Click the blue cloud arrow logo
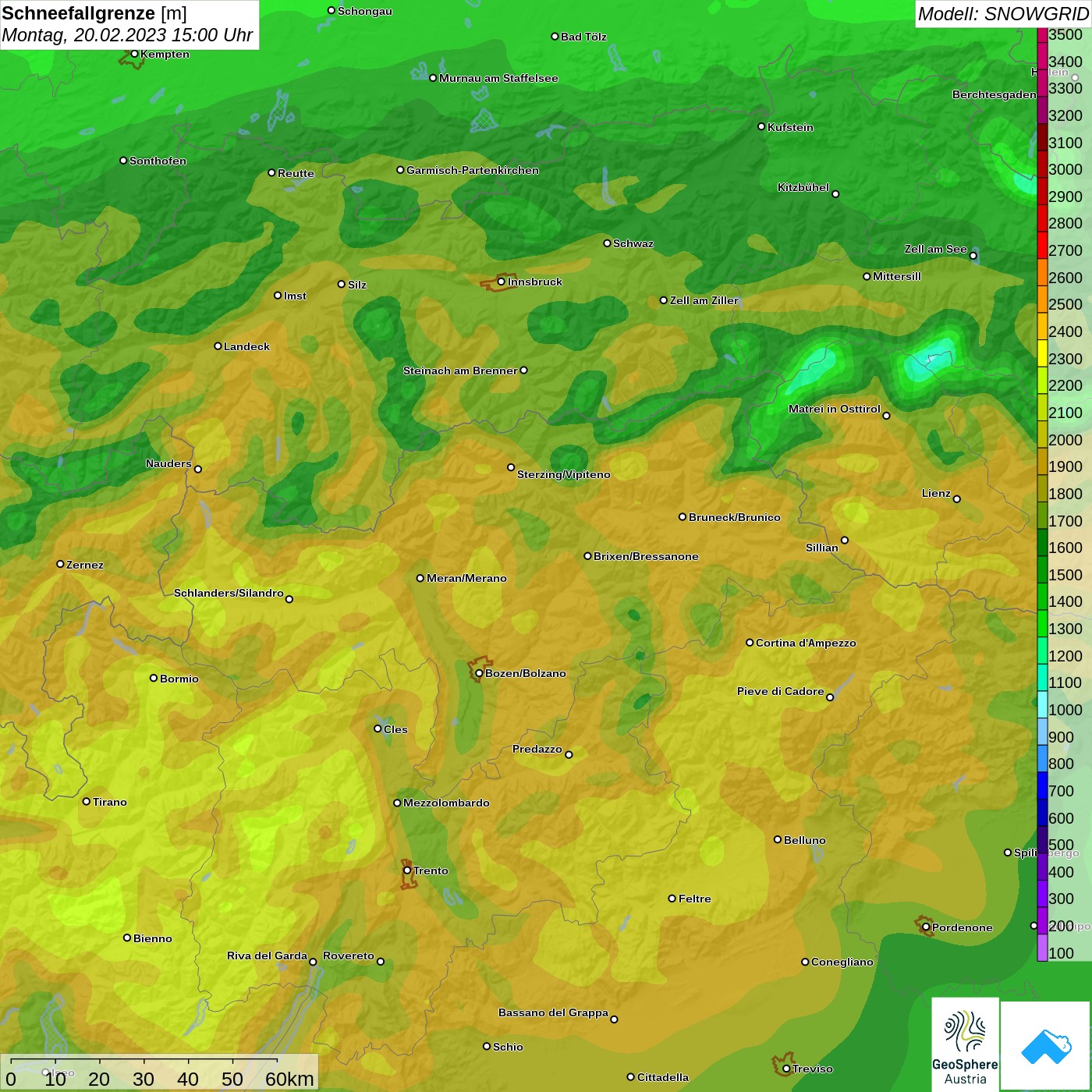 point(1046,1046)
